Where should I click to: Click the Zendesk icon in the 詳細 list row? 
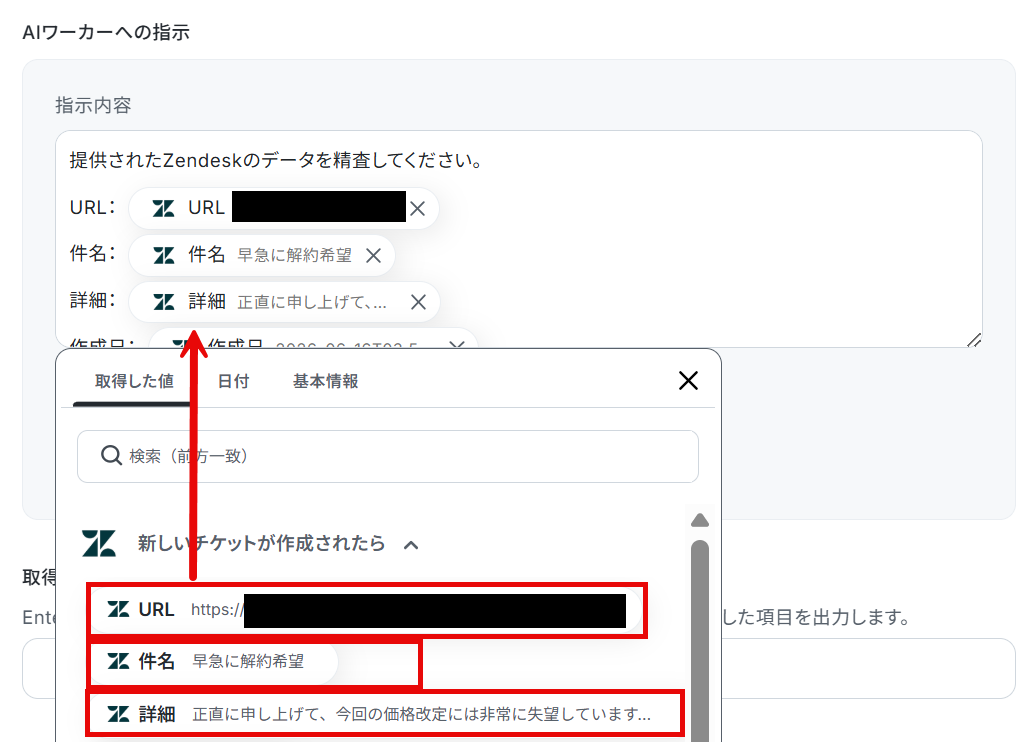(119, 714)
